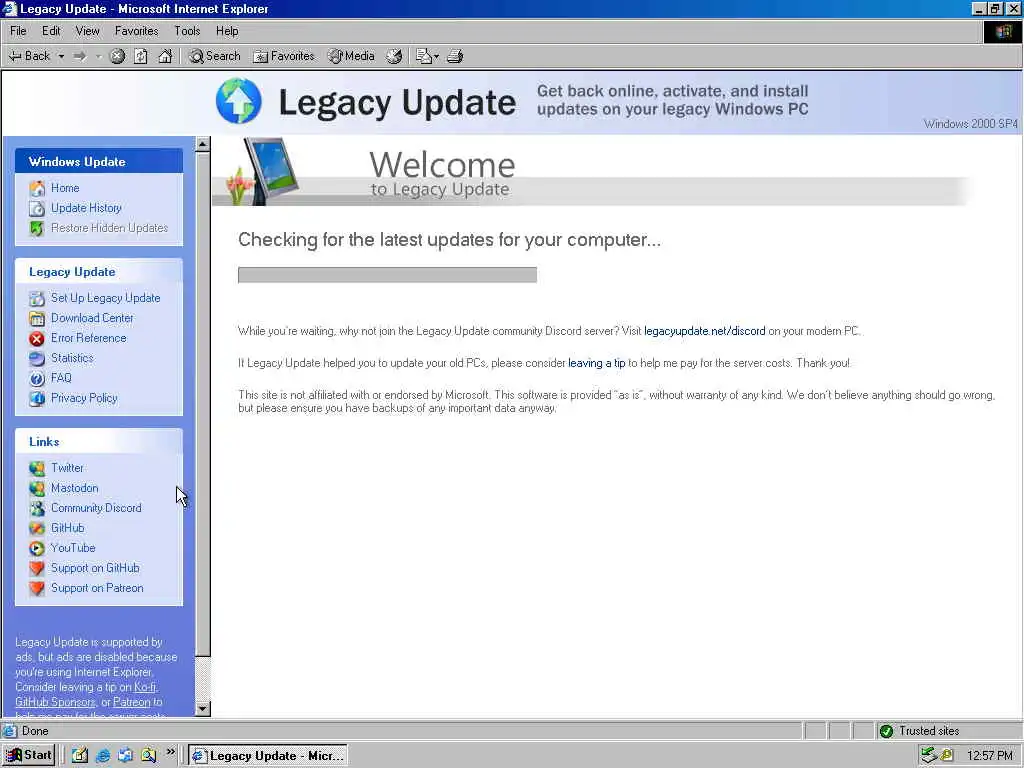Click the Set Up Legacy Update icon
The width and height of the screenshot is (1024, 768).
(x=37, y=298)
